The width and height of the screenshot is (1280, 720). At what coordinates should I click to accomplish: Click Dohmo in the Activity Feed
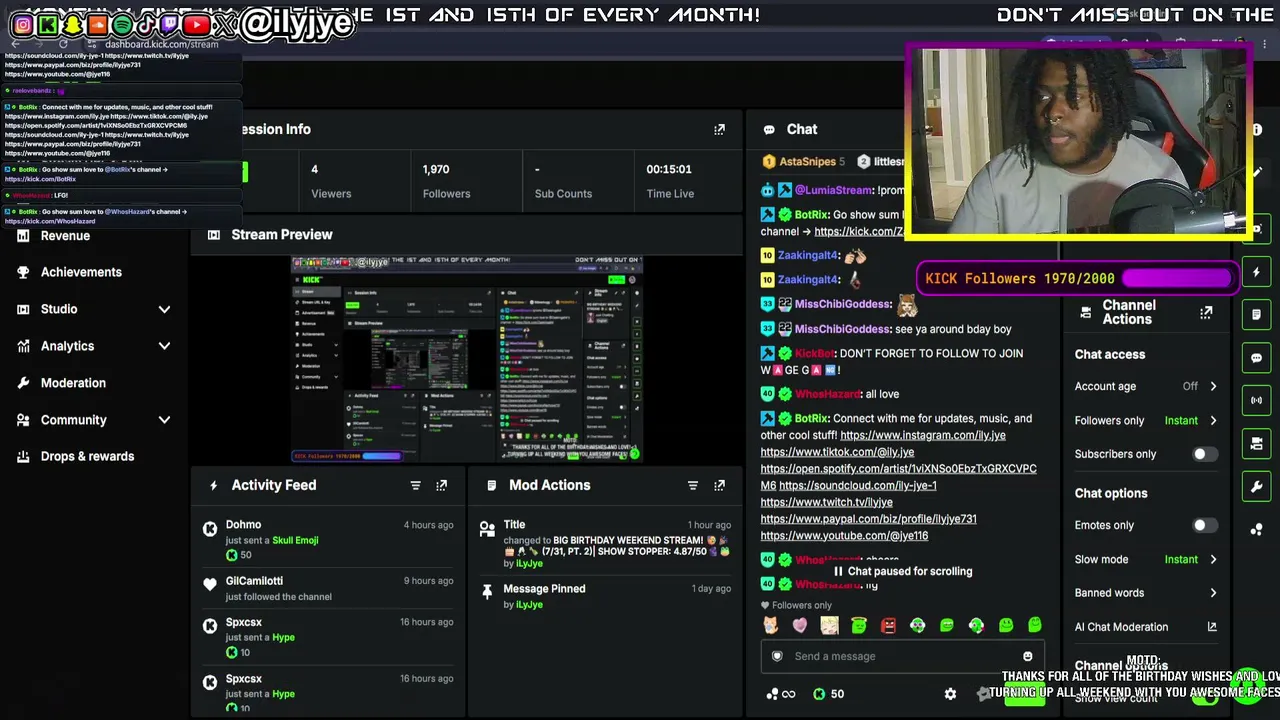tap(243, 525)
